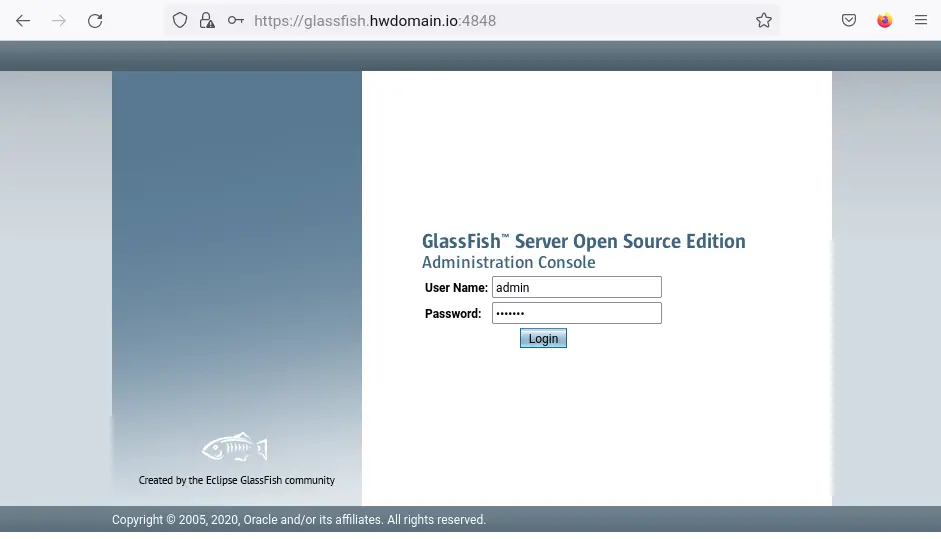Reload the current page
The height and width of the screenshot is (539, 941).
tap(95, 21)
